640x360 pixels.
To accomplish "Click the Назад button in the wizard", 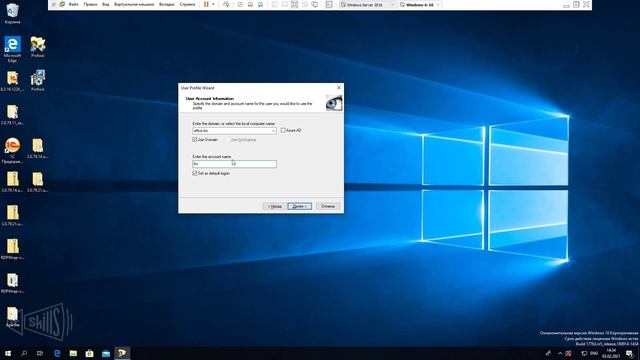I will (275, 206).
